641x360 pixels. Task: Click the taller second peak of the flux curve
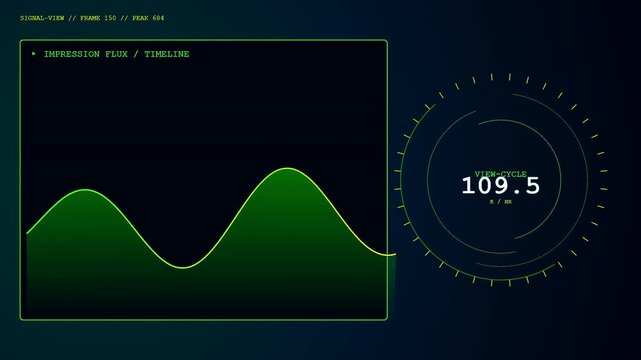coord(288,168)
